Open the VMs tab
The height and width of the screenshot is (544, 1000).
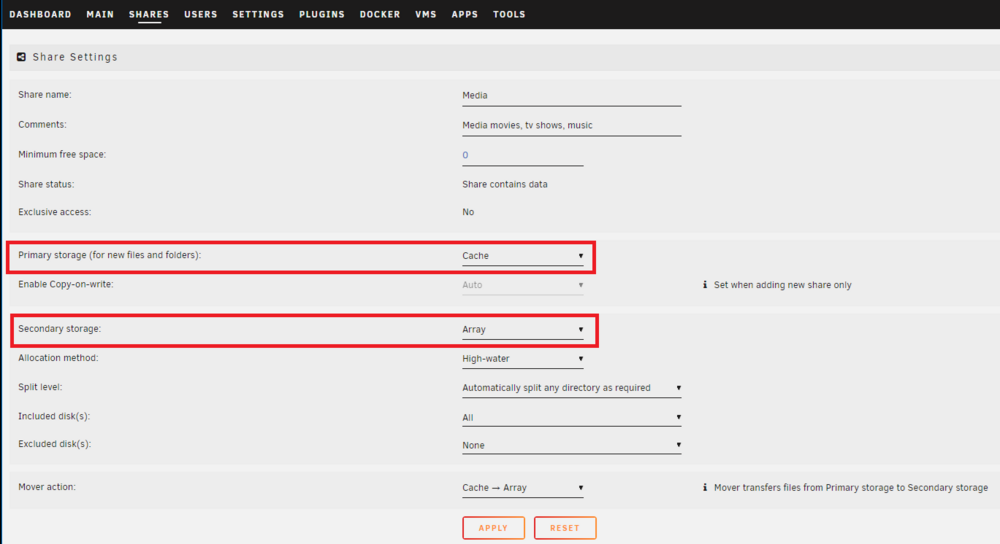(x=426, y=14)
